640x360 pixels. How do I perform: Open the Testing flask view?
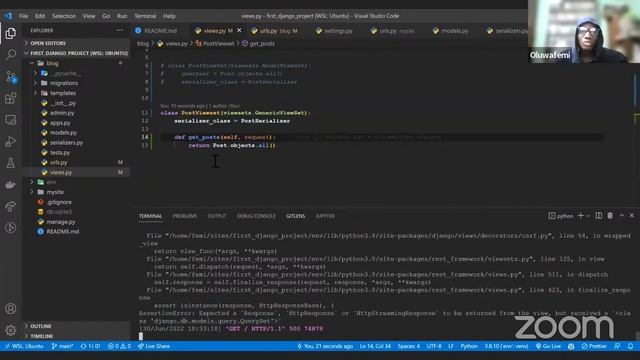coord(11,163)
